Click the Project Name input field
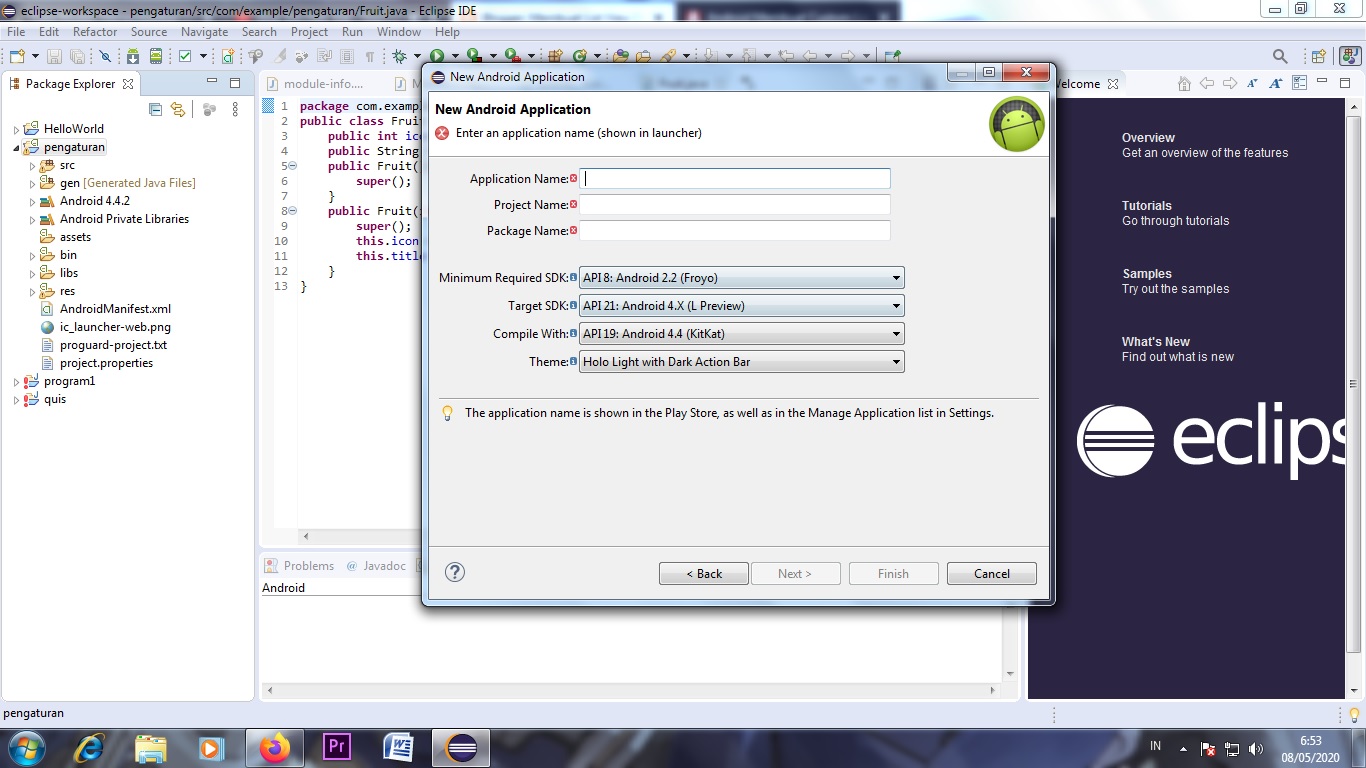This screenshot has height=768, width=1366. click(735, 204)
